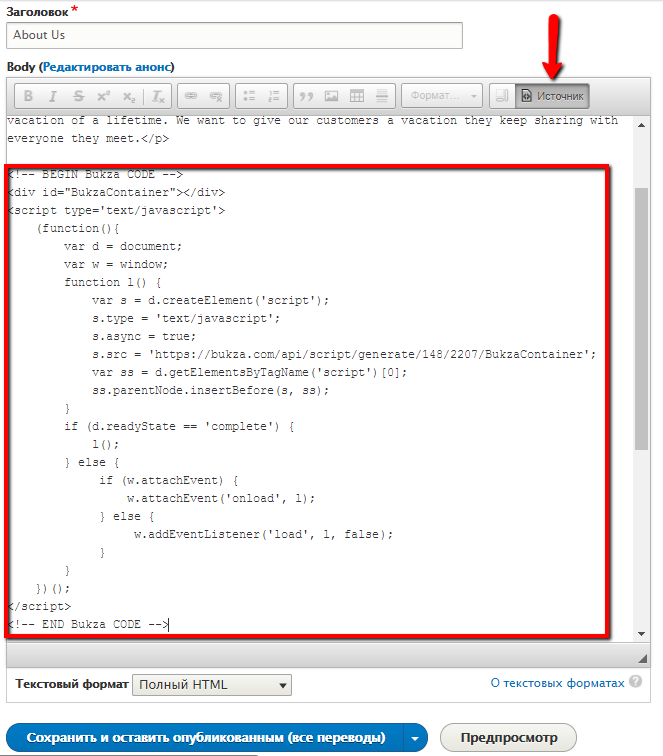The height and width of the screenshot is (756, 663).
Task: Insert a bulleted list
Action: click(249, 96)
